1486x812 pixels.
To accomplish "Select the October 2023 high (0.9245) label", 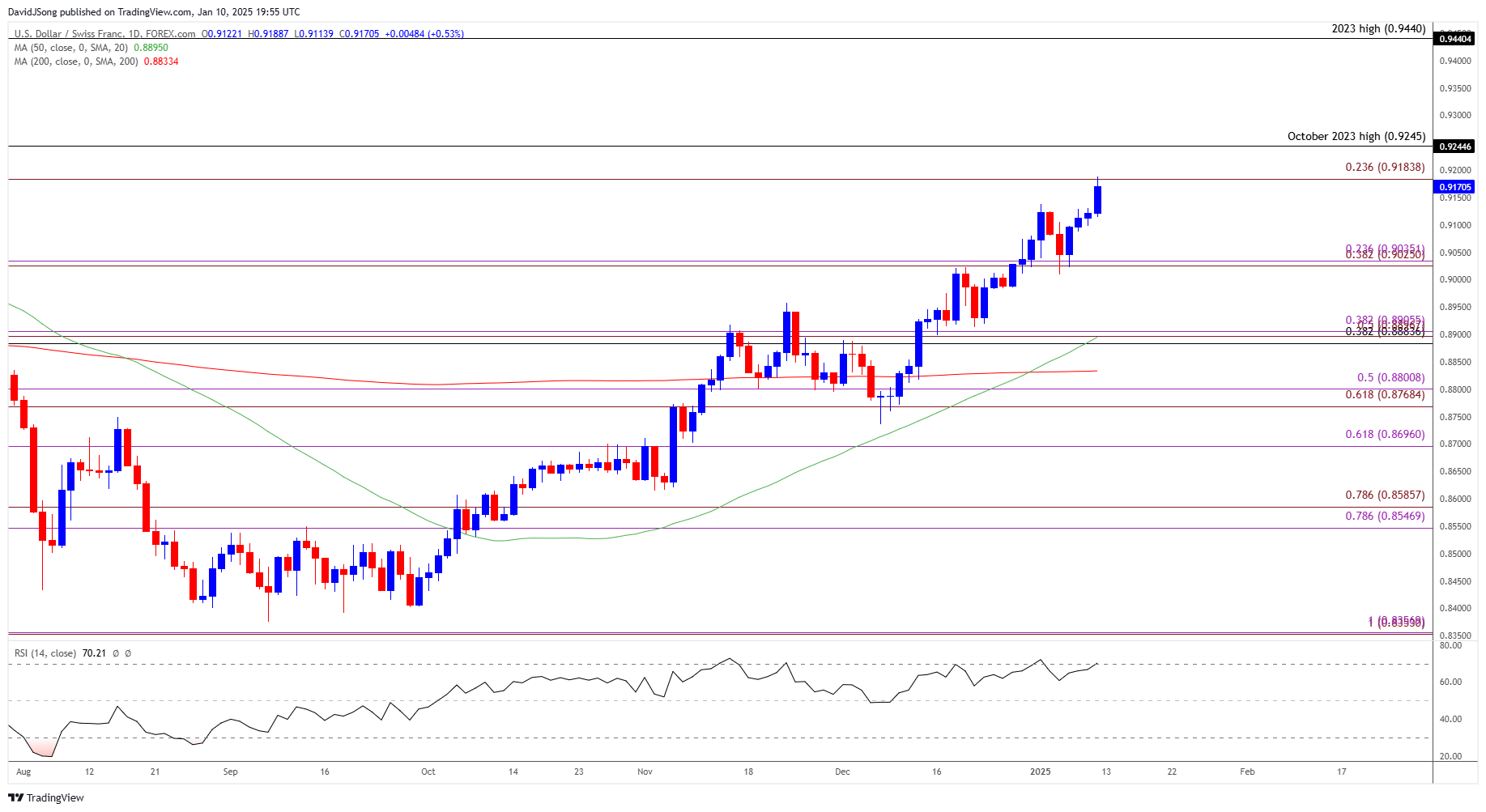I will click(x=1356, y=136).
